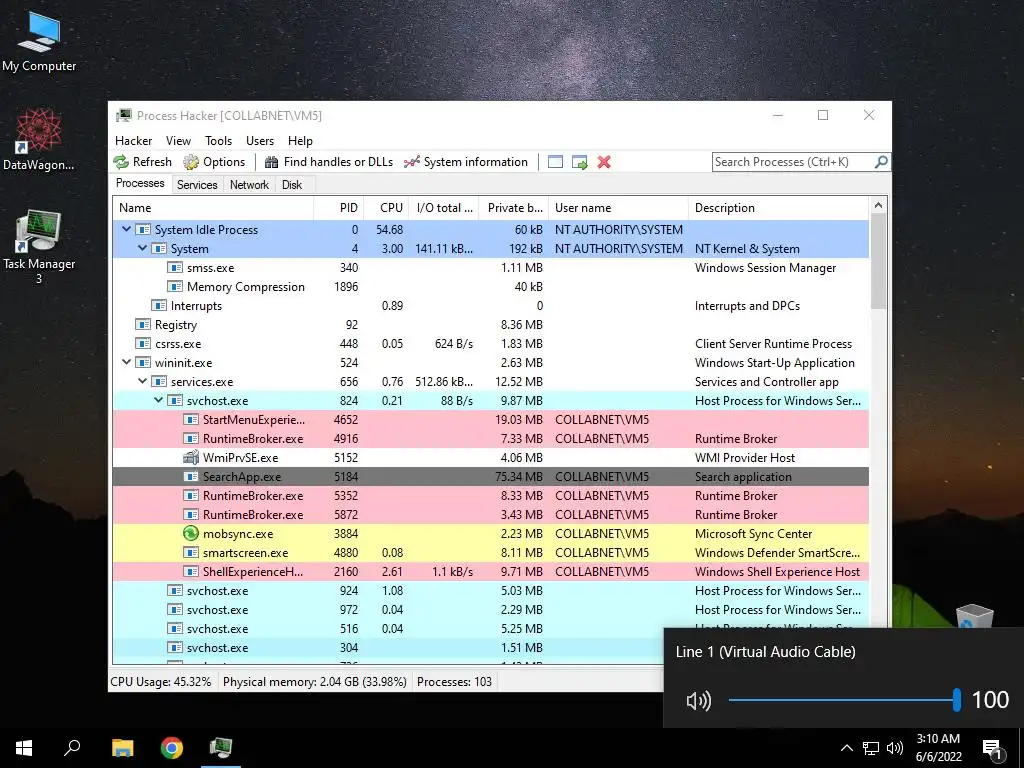Sort by the User name column header
Image resolution: width=1024 pixels, height=768 pixels.
pyautogui.click(x=618, y=208)
